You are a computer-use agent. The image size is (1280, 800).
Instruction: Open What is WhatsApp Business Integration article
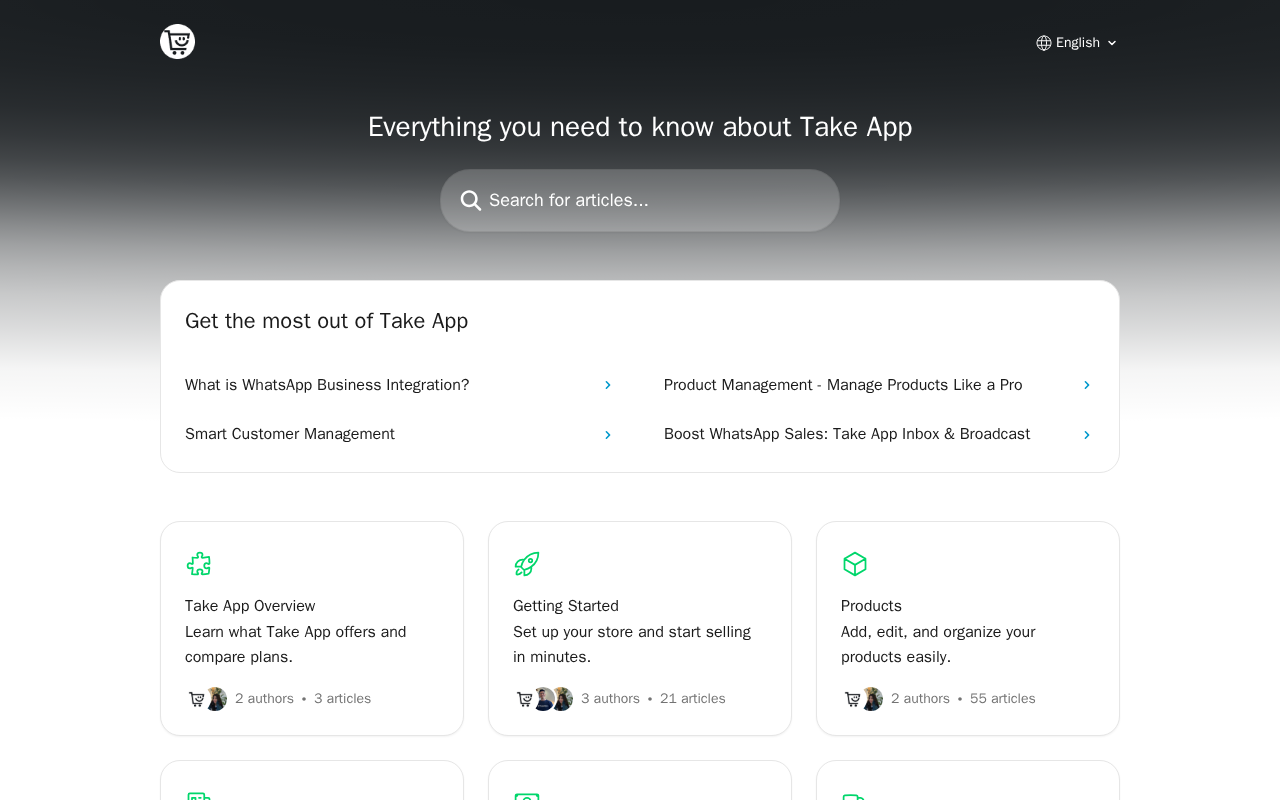(327, 385)
